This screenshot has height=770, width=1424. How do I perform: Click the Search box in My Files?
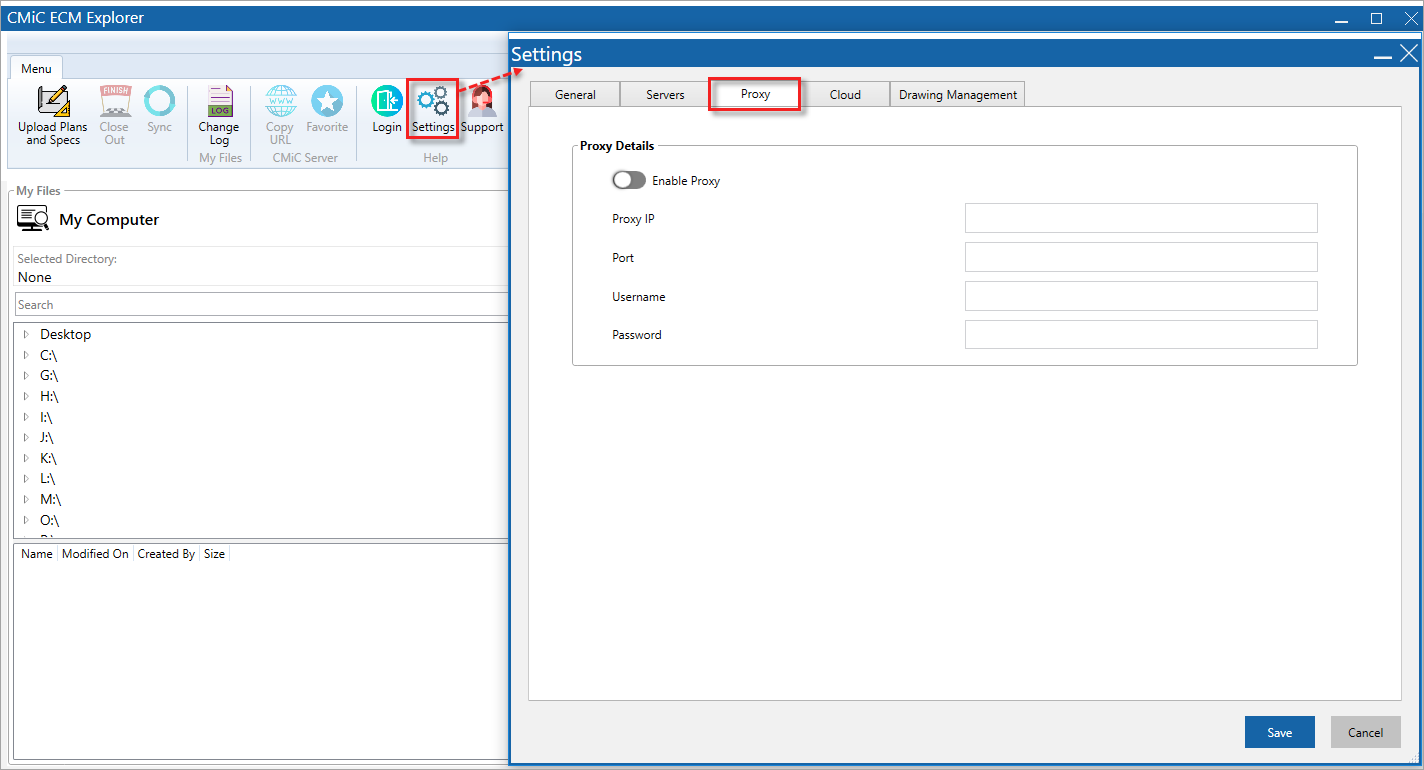pos(262,304)
